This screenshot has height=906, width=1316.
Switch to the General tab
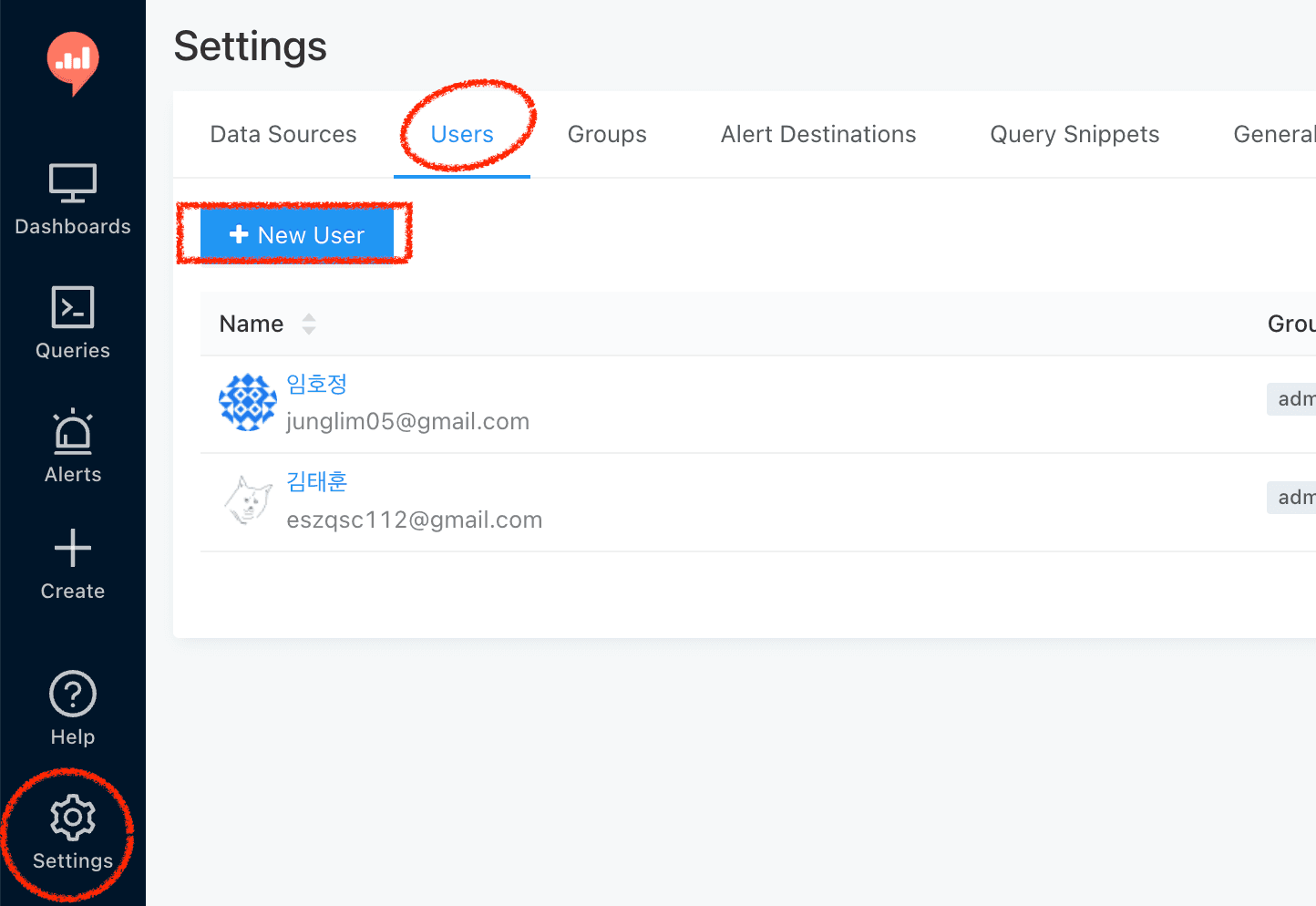click(x=1274, y=134)
